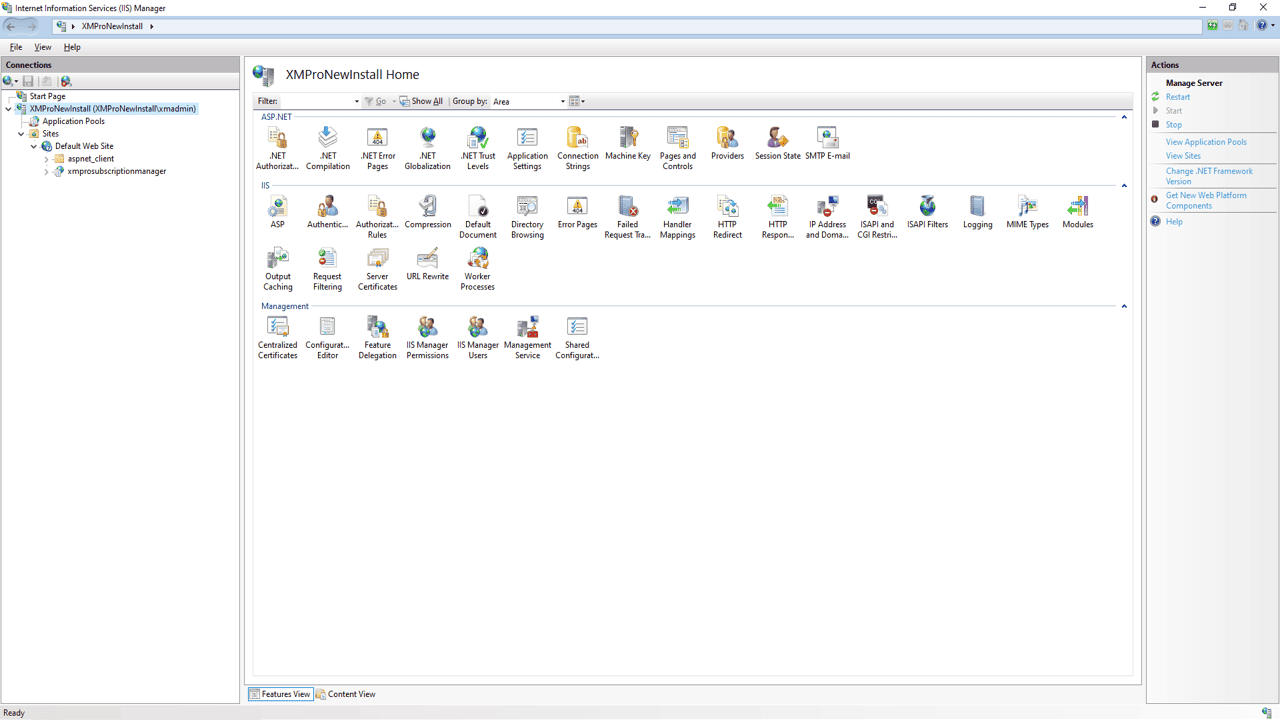Image resolution: width=1280 pixels, height=720 pixels.
Task: Collapse the ASP.NET group section
Action: click(x=1124, y=117)
